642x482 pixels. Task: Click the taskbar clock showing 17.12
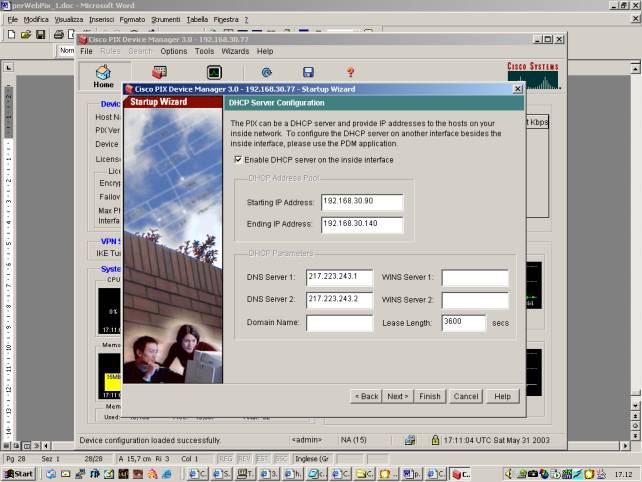point(623,474)
